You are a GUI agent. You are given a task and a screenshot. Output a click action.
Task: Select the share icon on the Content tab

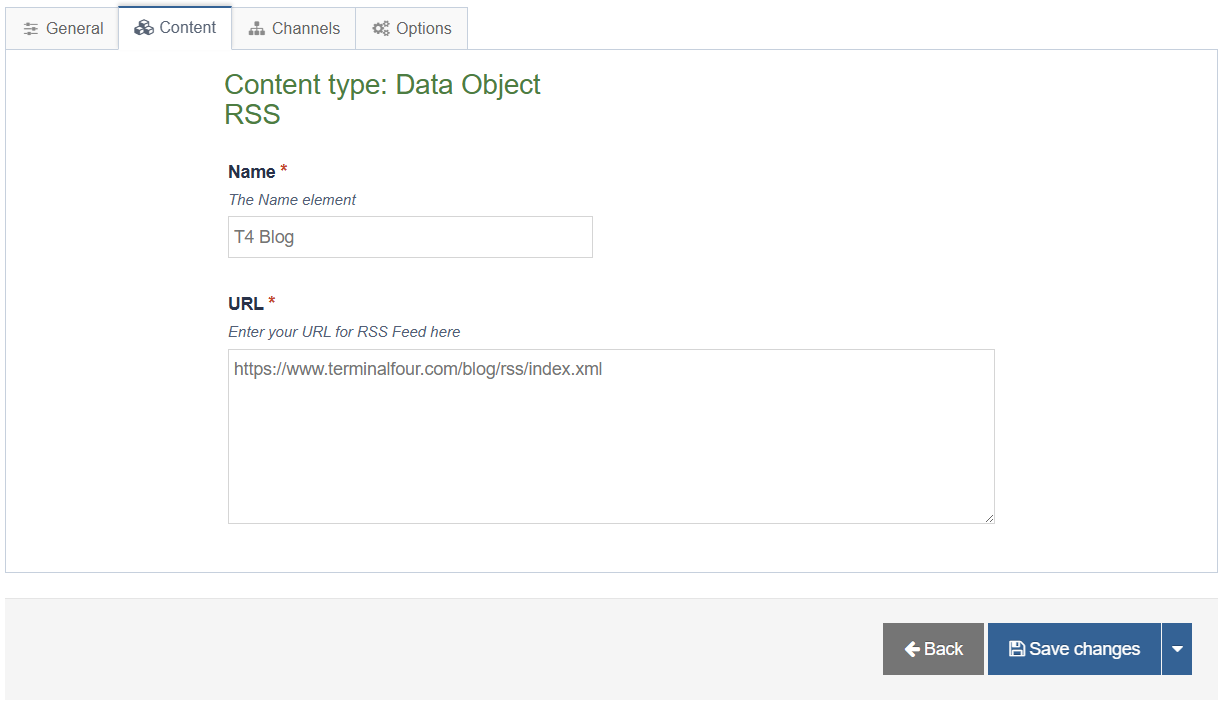(143, 28)
